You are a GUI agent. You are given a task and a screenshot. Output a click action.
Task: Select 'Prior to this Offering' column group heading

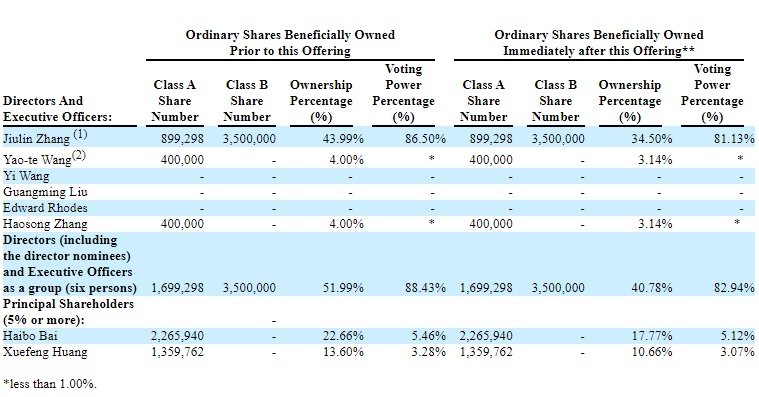(290, 51)
